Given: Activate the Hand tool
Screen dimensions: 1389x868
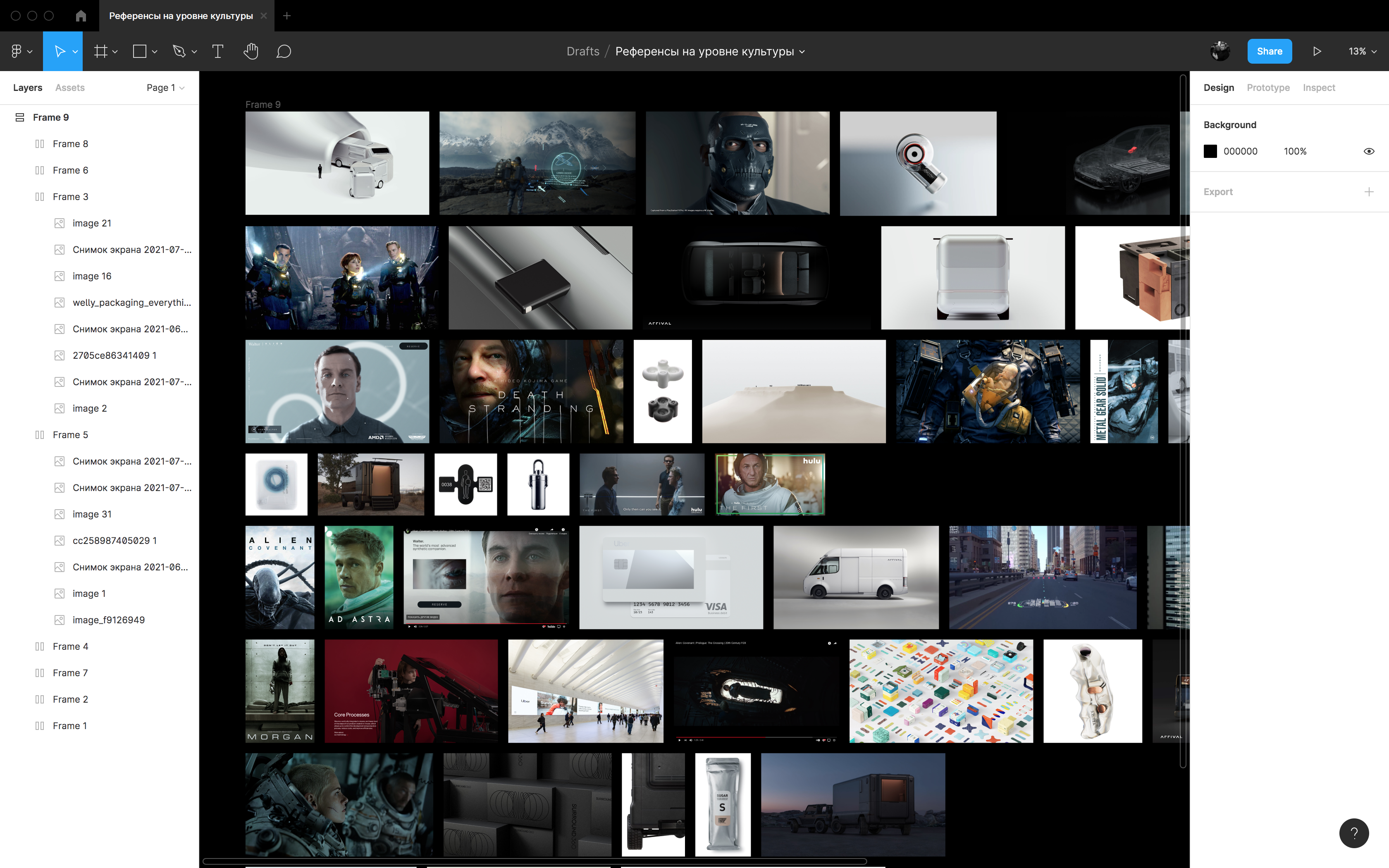Looking at the screenshot, I should [251, 51].
